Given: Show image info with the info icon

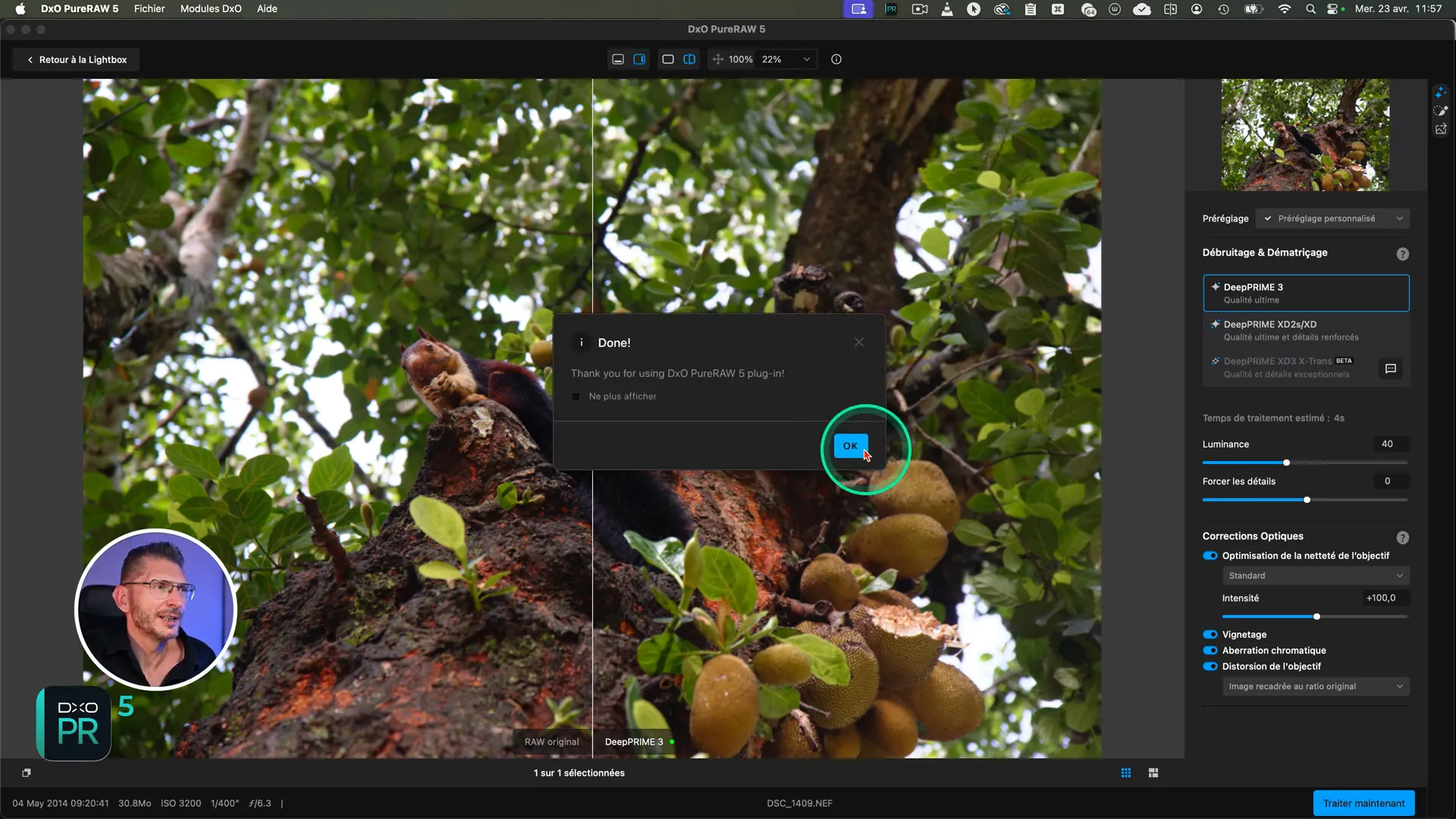Looking at the screenshot, I should click(836, 59).
